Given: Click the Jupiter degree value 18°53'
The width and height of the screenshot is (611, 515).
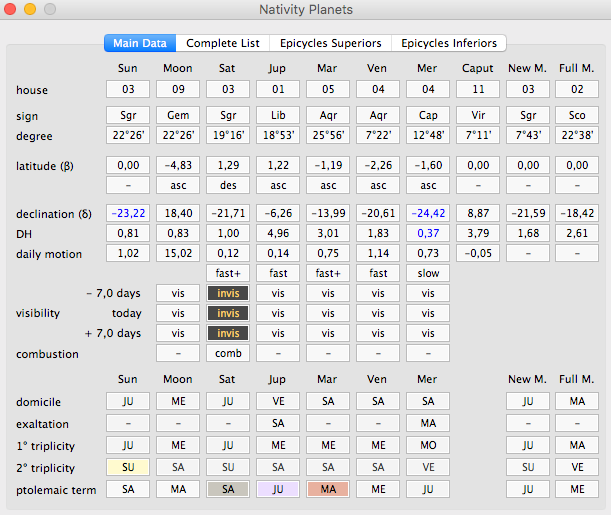Looking at the screenshot, I should click(x=278, y=135).
